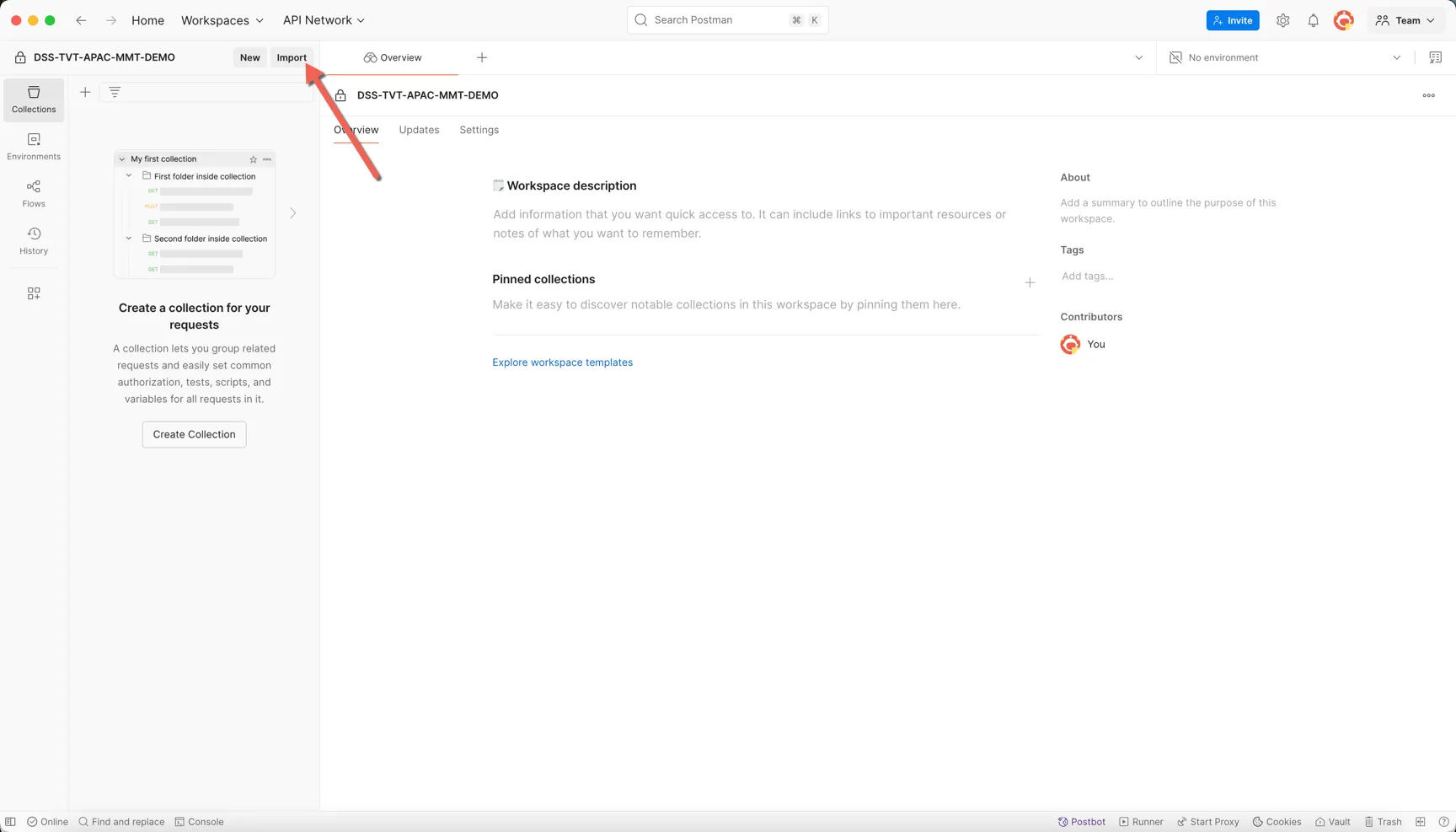Toggle two-pane view icon in status bar
Screen dimensions: 1456x832
tap(1421, 822)
